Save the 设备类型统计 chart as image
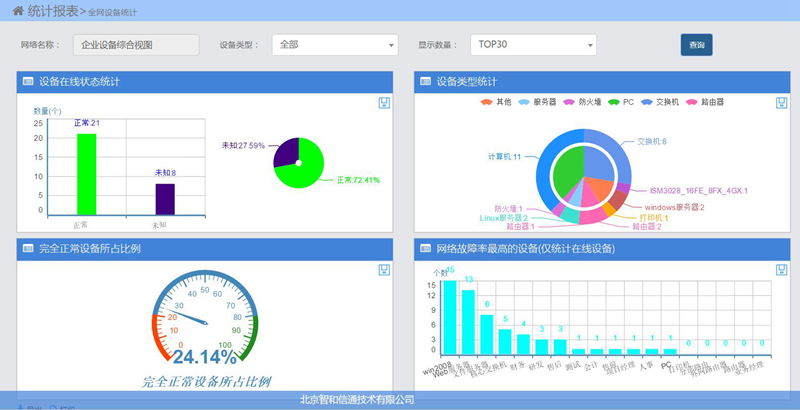The height and width of the screenshot is (410, 800). (781, 103)
